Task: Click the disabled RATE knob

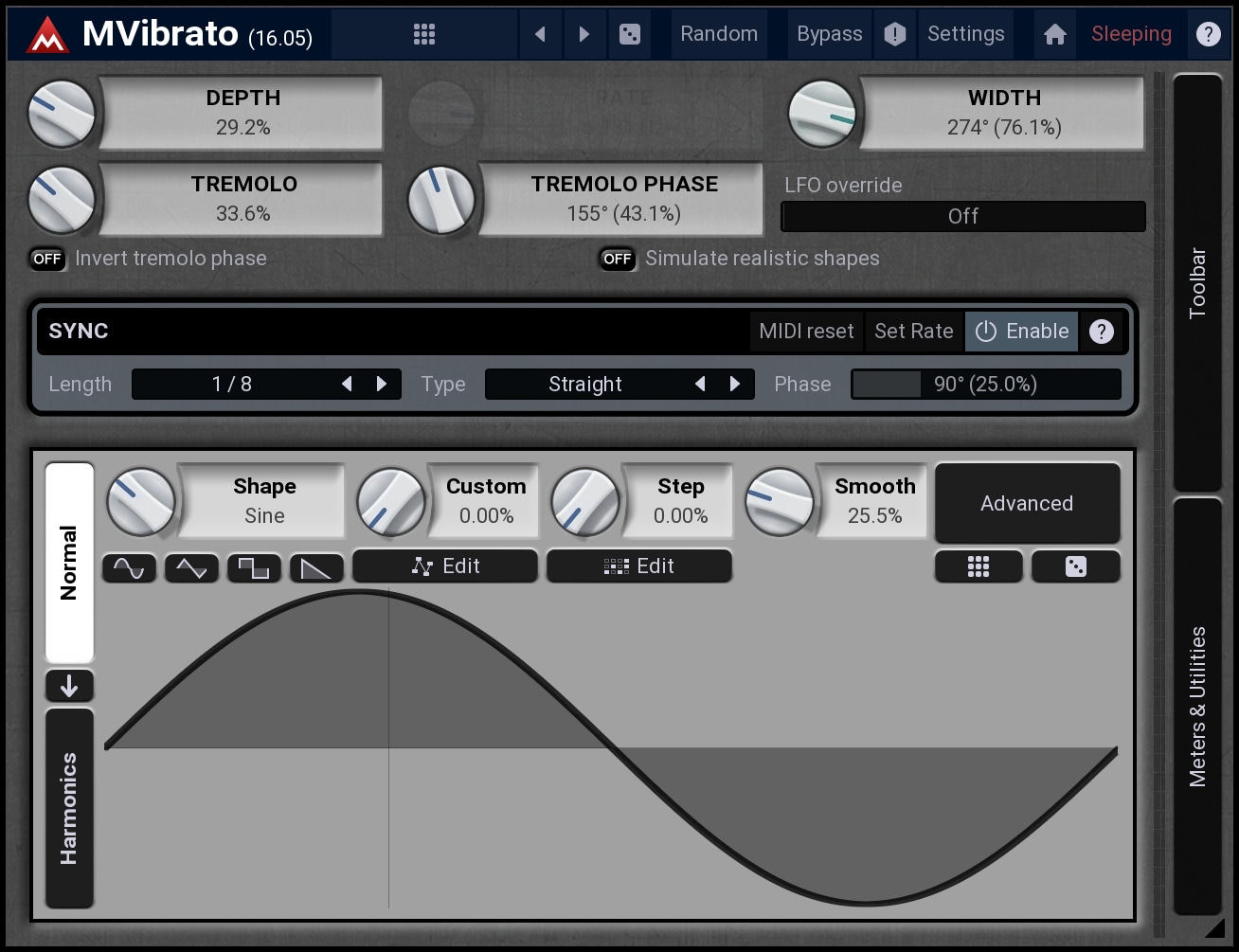Action: point(440,114)
